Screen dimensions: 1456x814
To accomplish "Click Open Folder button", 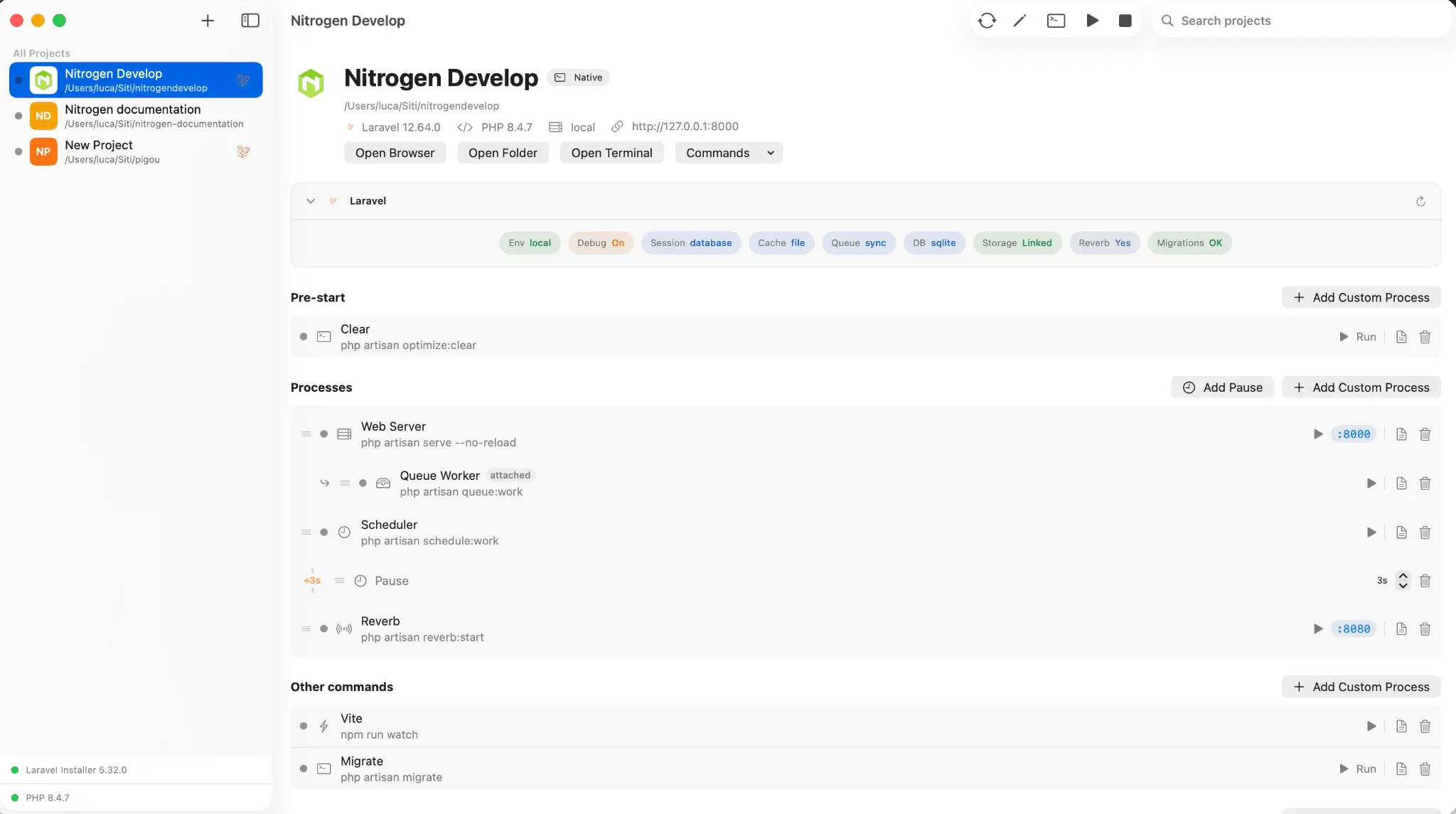I will 503,153.
